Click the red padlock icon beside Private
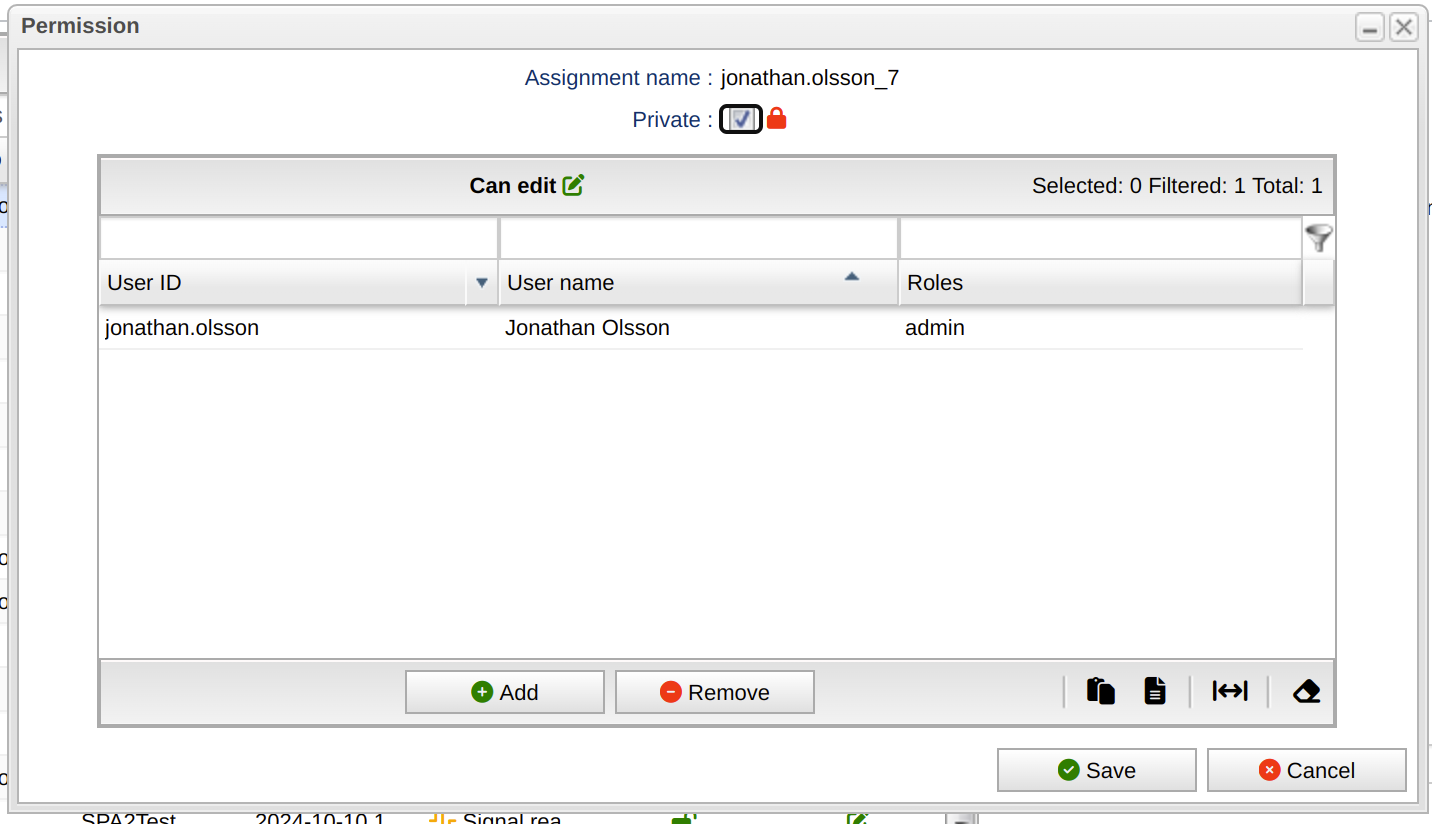The width and height of the screenshot is (1432, 824). (777, 119)
